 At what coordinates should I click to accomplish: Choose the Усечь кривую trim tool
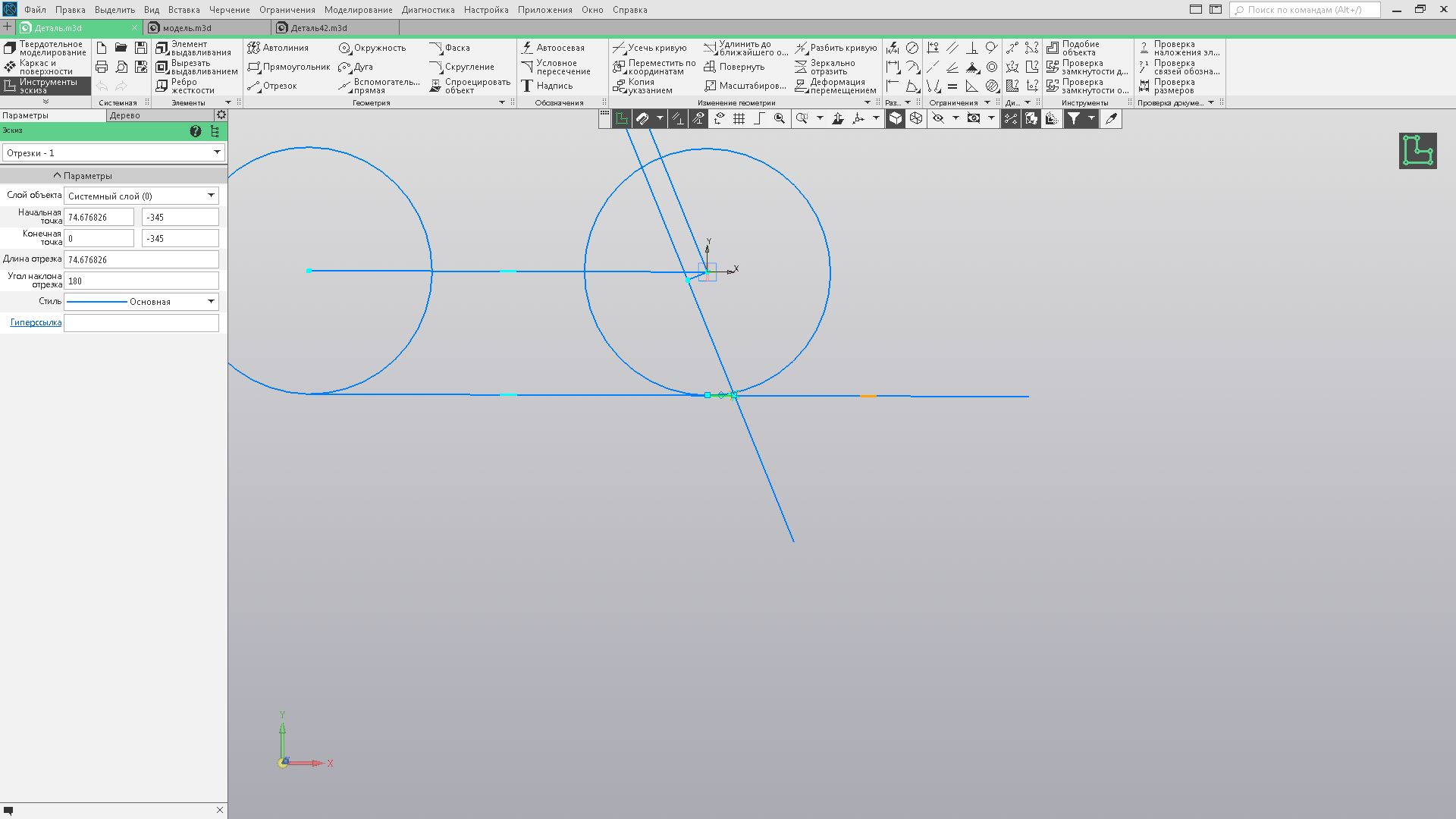(649, 48)
